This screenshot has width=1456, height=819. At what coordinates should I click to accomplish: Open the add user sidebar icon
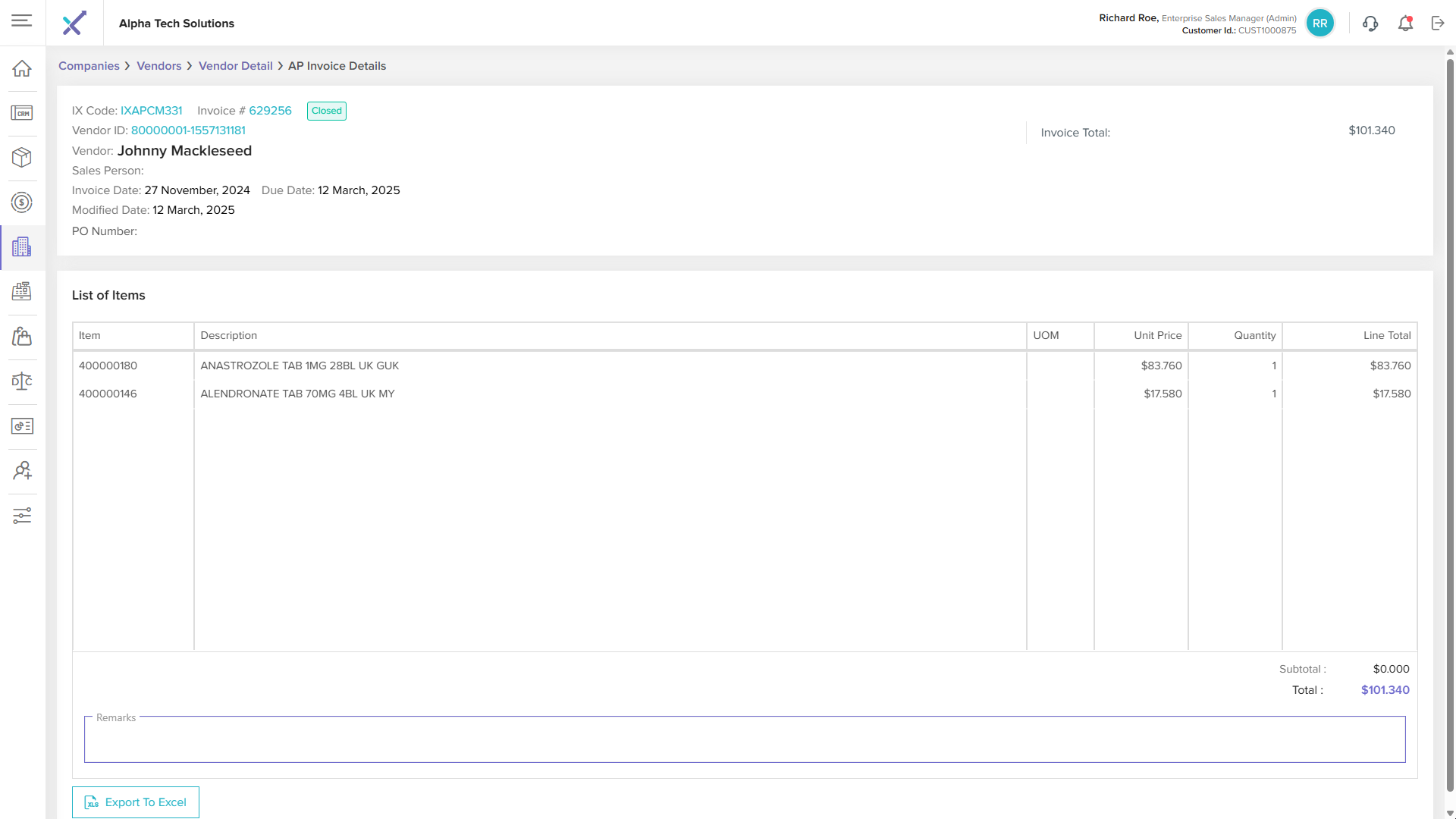(22, 471)
